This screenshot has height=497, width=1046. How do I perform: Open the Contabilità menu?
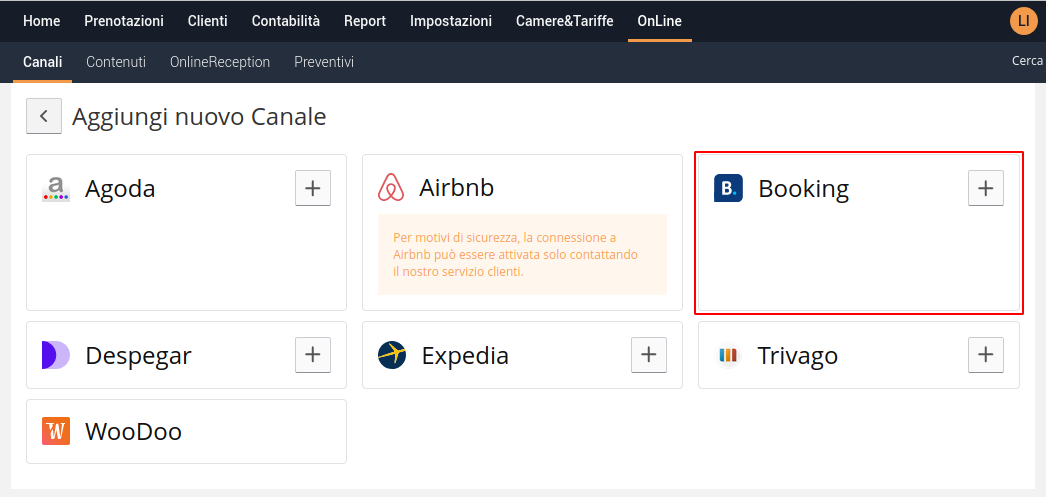286,21
